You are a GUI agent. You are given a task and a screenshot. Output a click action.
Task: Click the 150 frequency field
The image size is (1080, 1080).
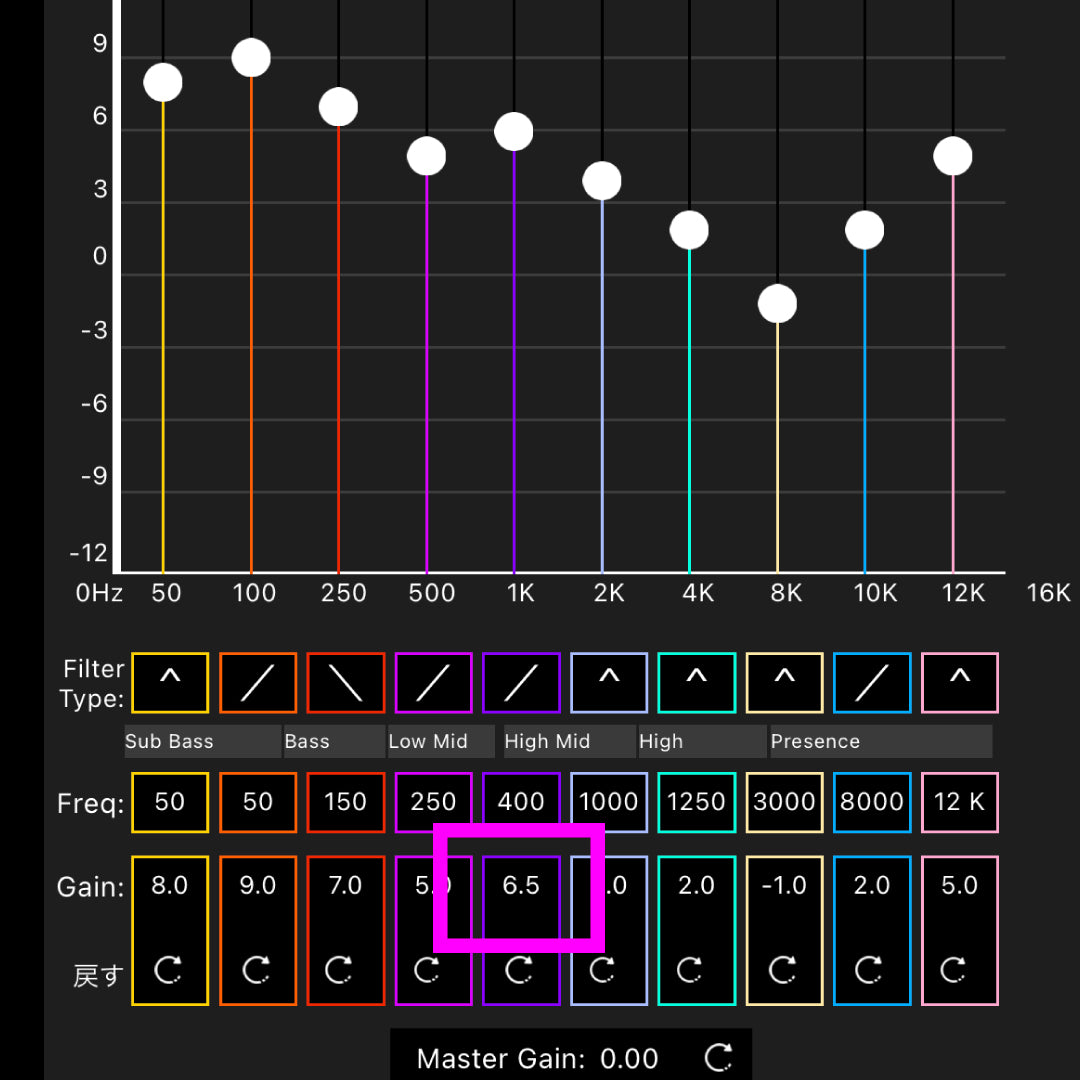pyautogui.click(x=346, y=802)
